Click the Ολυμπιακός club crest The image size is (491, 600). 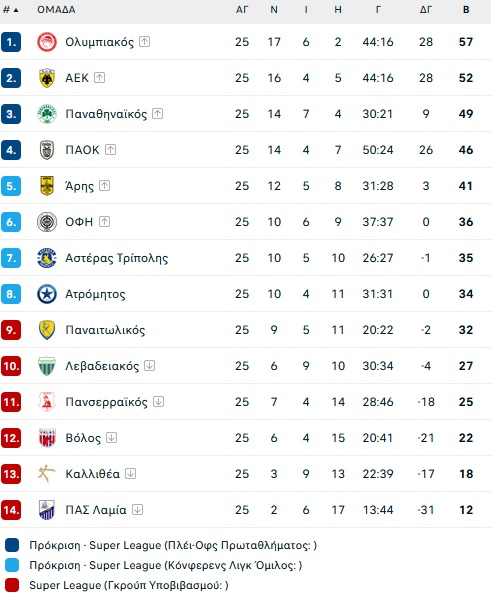coord(47,42)
